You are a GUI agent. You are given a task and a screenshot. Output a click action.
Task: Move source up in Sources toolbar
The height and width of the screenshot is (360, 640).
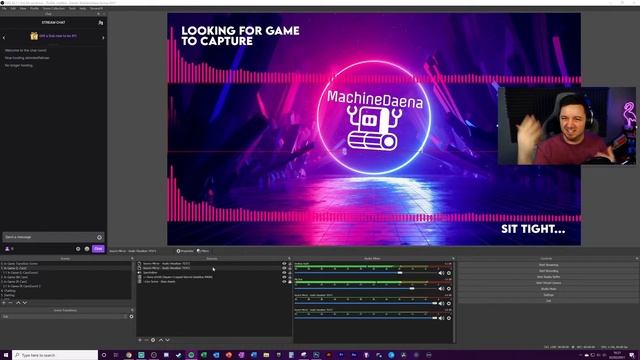161,340
